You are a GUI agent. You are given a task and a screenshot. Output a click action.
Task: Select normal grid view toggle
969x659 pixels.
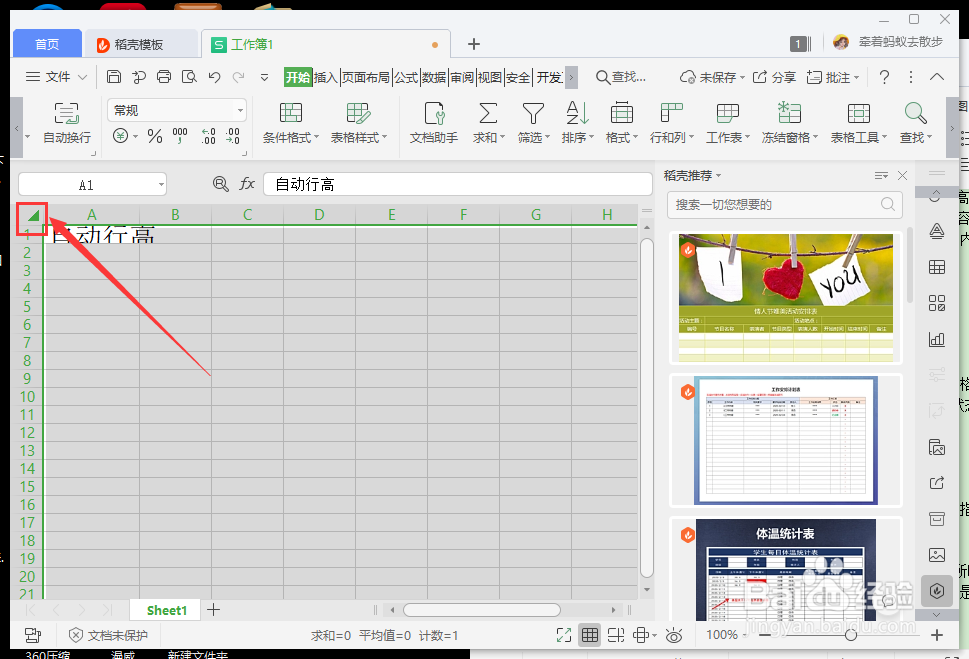pyautogui.click(x=590, y=635)
